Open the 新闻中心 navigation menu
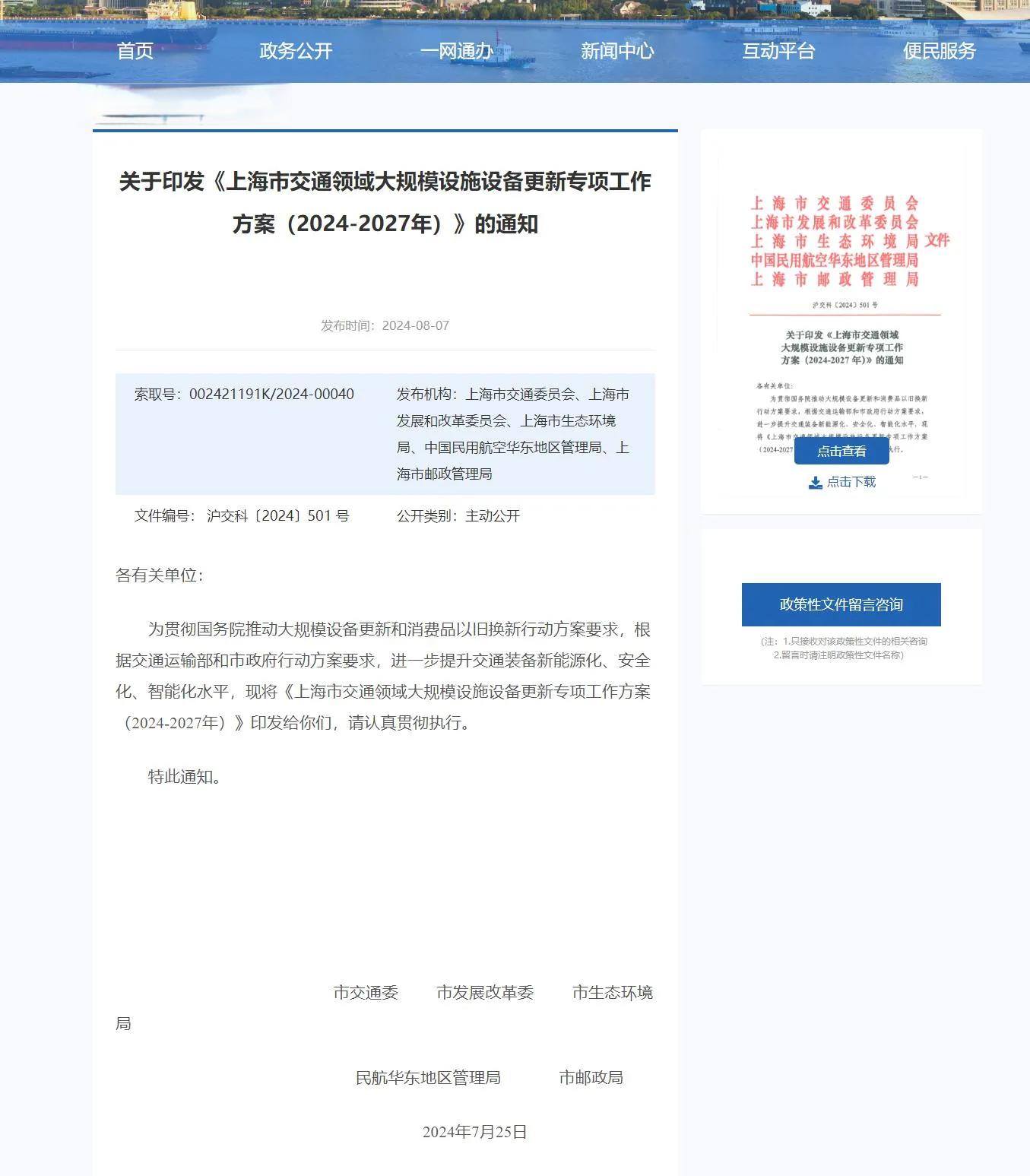 tap(618, 51)
